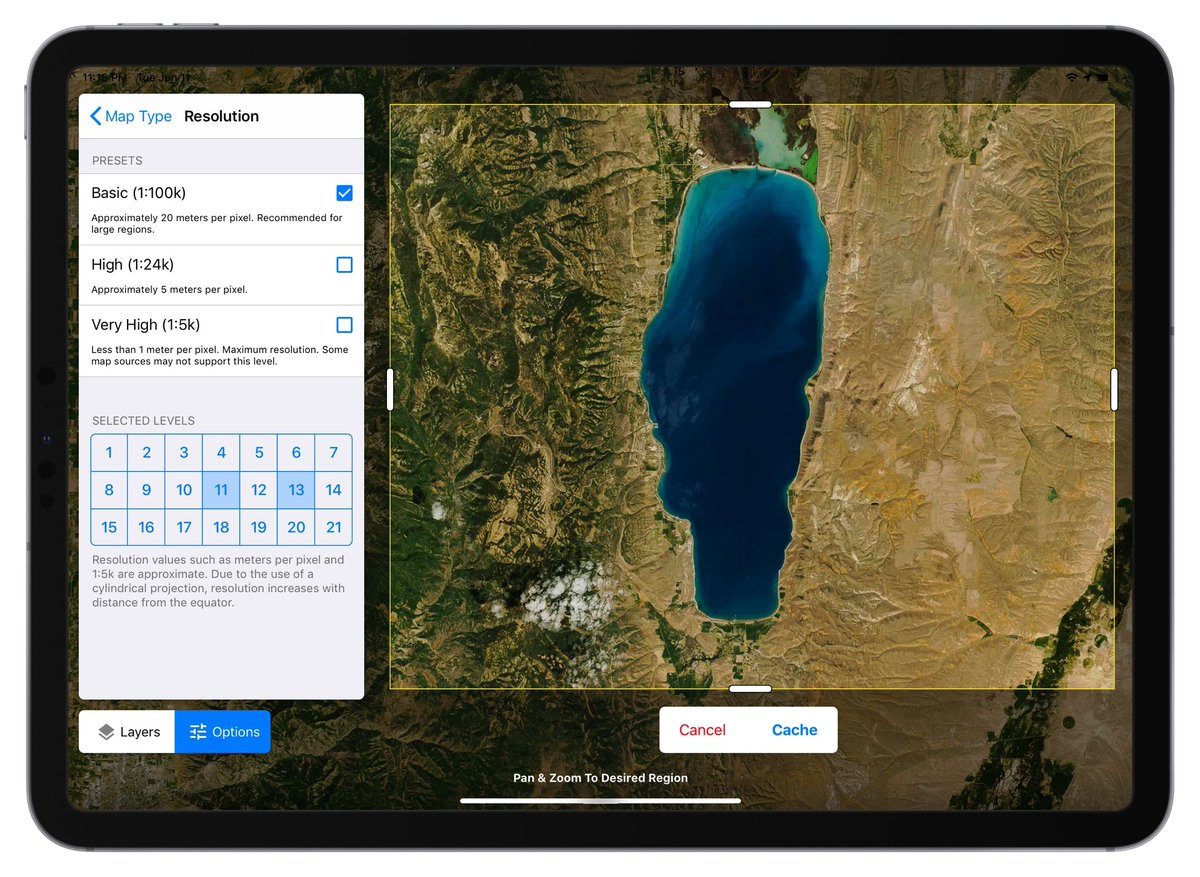Tap the battery indicator in the status bar
1200x877 pixels.
[x=1102, y=77]
